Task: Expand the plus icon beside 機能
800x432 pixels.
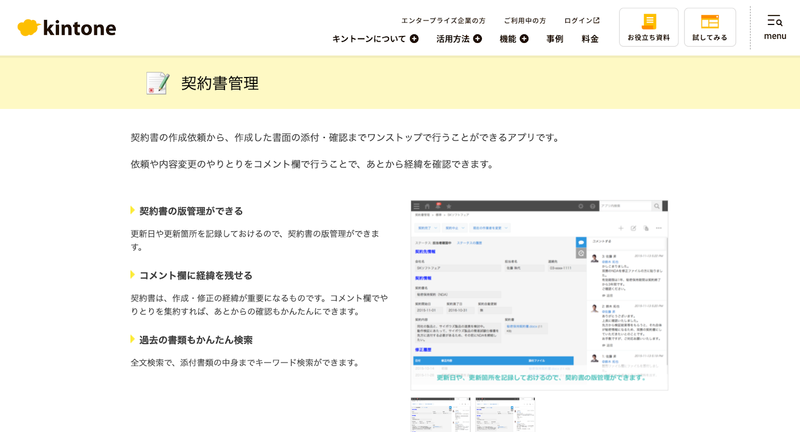Action: tap(524, 39)
